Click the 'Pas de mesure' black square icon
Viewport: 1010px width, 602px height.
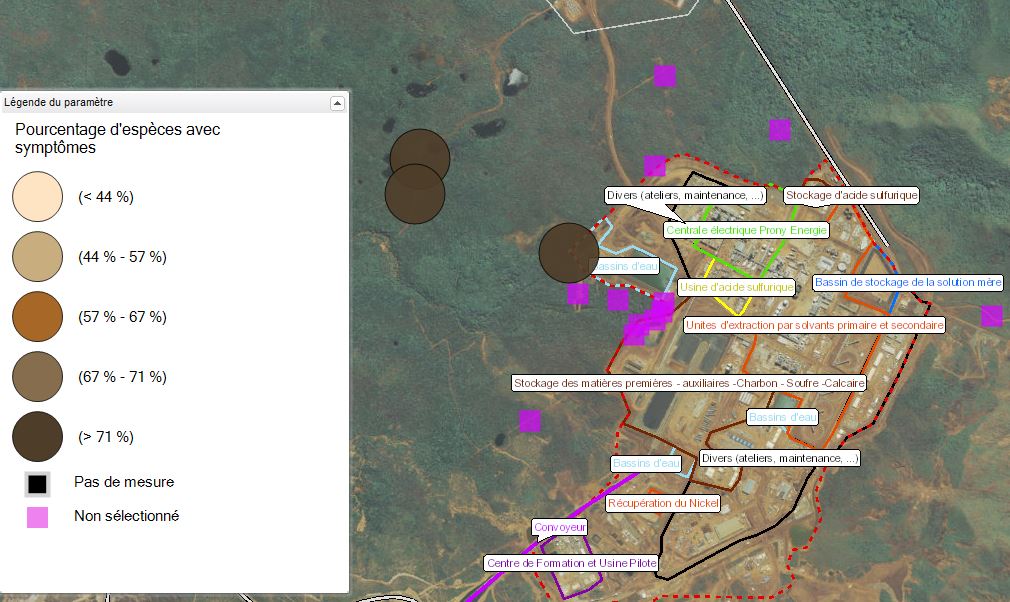coord(37,483)
